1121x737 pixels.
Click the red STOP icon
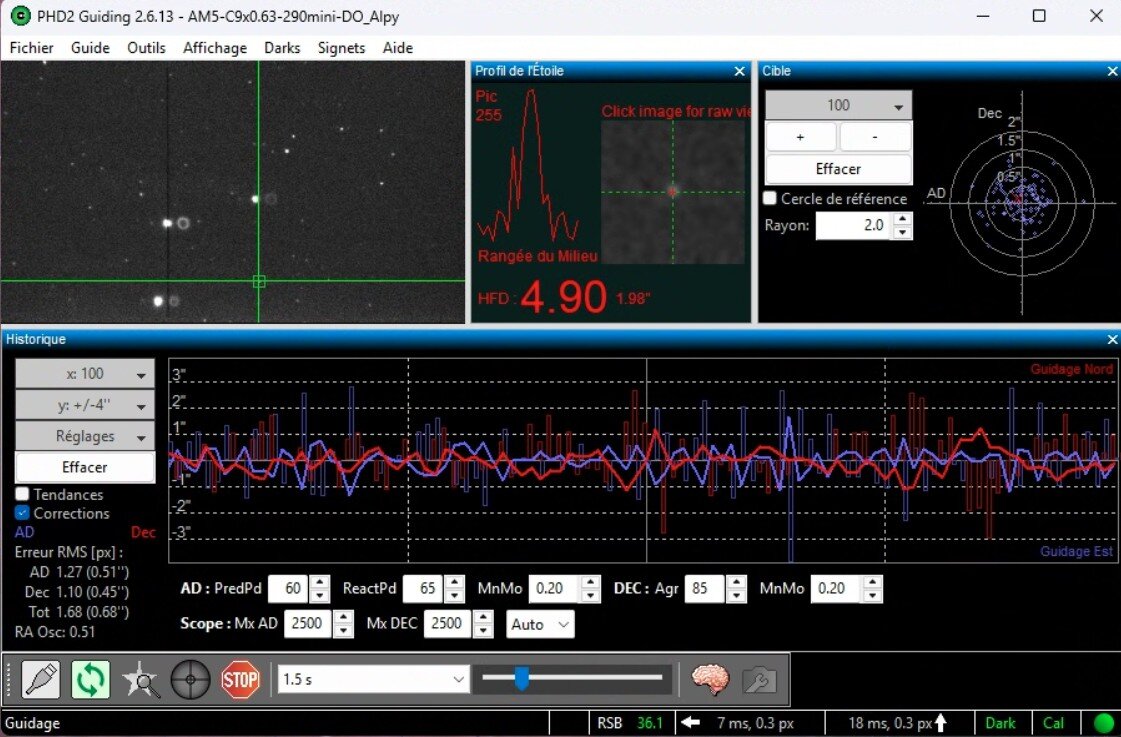point(240,678)
